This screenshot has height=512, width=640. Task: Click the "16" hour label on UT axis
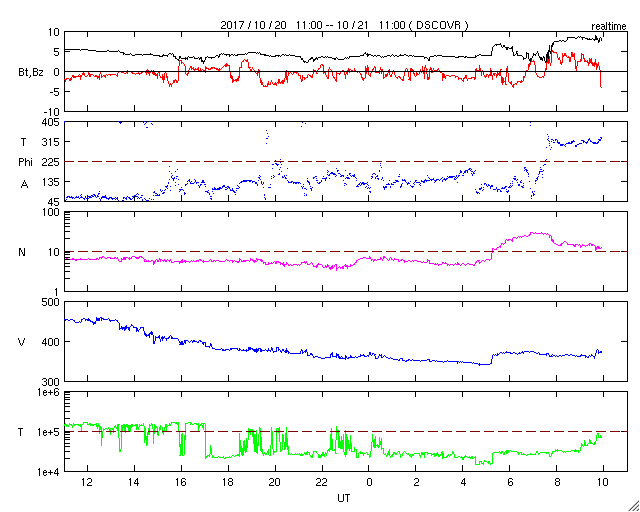pyautogui.click(x=181, y=482)
